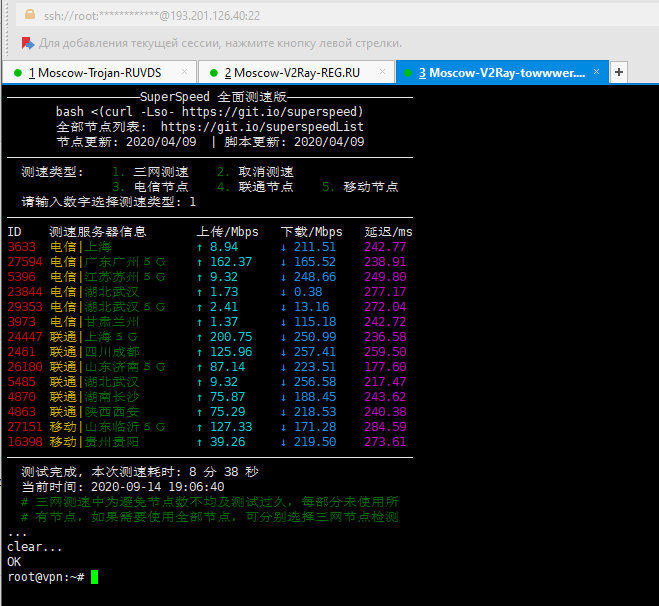This screenshot has height=606, width=659.
Task: Click the green status dot on the Moscow-V2Ray-REG.RU tab
Action: [213, 73]
